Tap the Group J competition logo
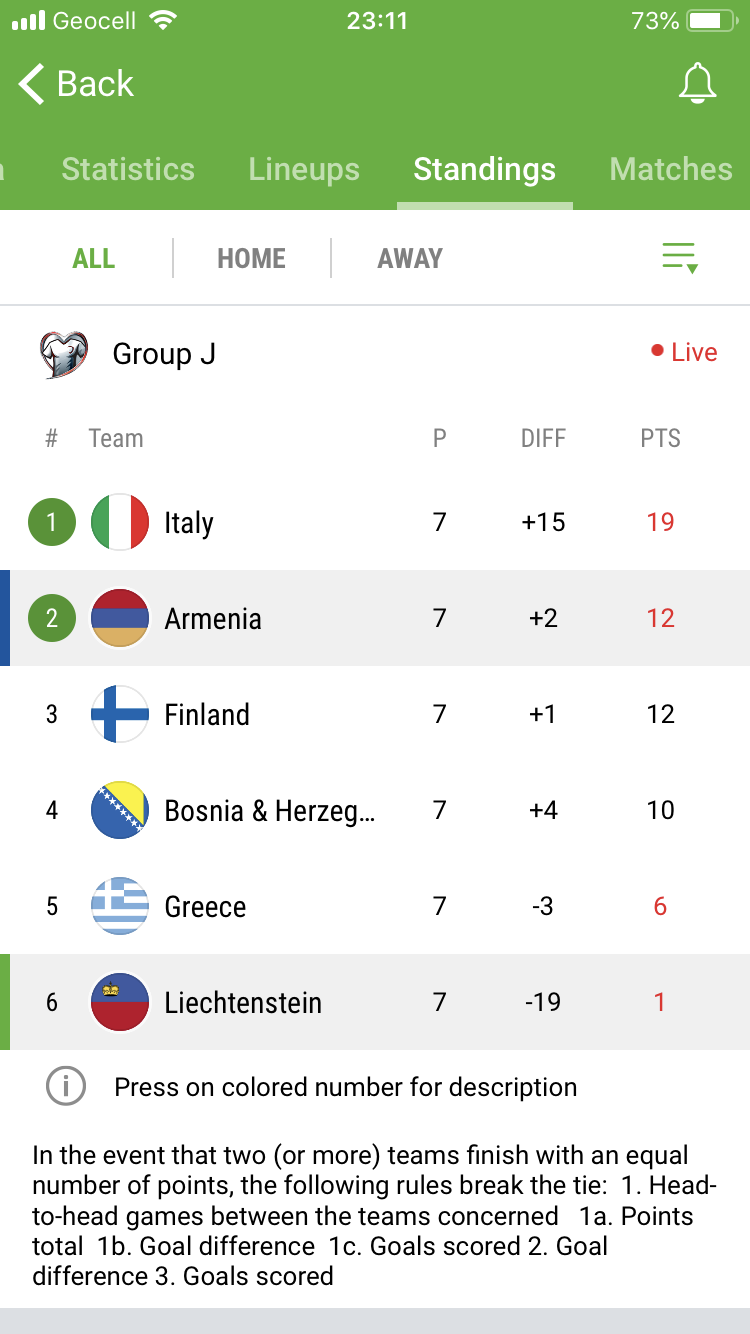This screenshot has width=750, height=1334. (64, 354)
